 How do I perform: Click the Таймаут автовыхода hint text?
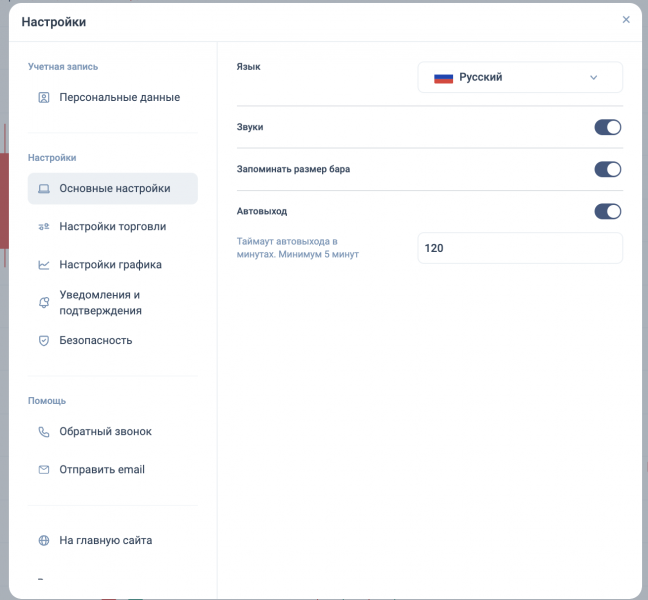(x=298, y=248)
